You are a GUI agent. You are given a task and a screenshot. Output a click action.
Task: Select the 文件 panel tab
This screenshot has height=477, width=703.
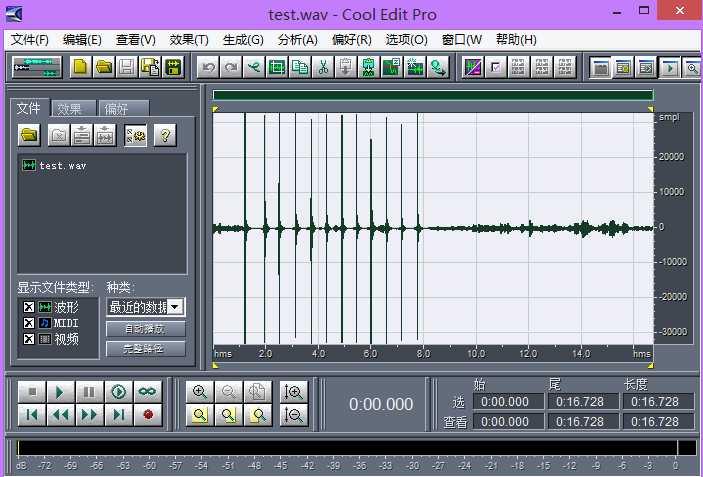click(x=29, y=108)
